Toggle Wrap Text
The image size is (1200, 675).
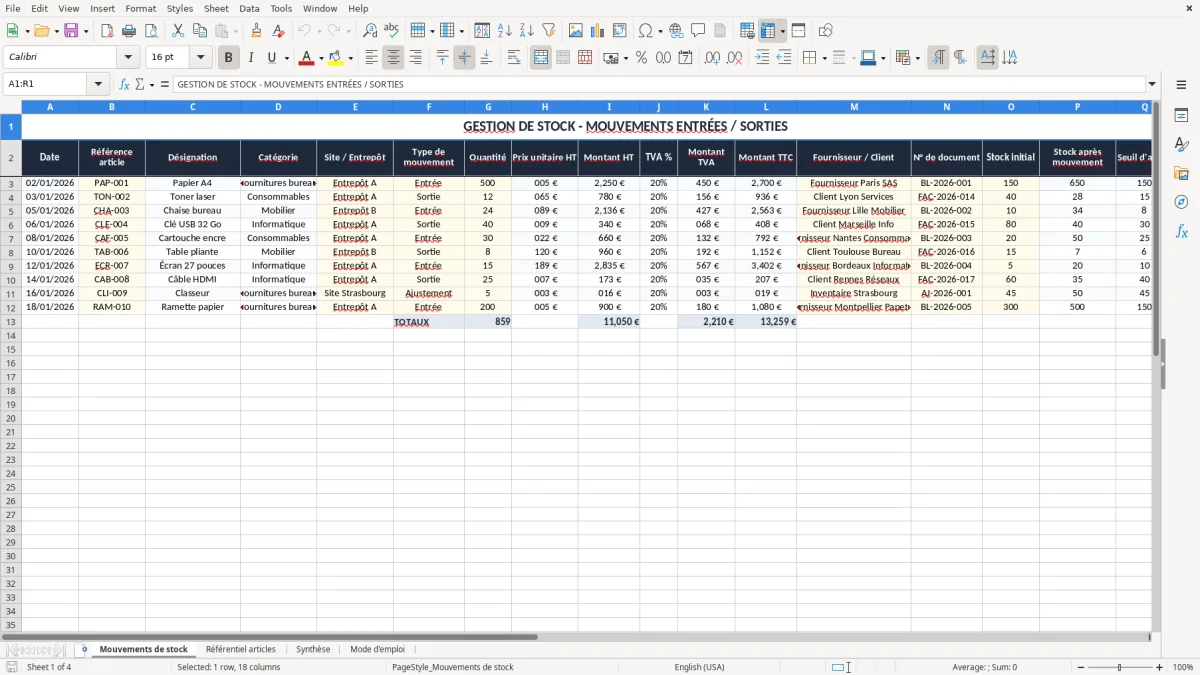tap(514, 58)
